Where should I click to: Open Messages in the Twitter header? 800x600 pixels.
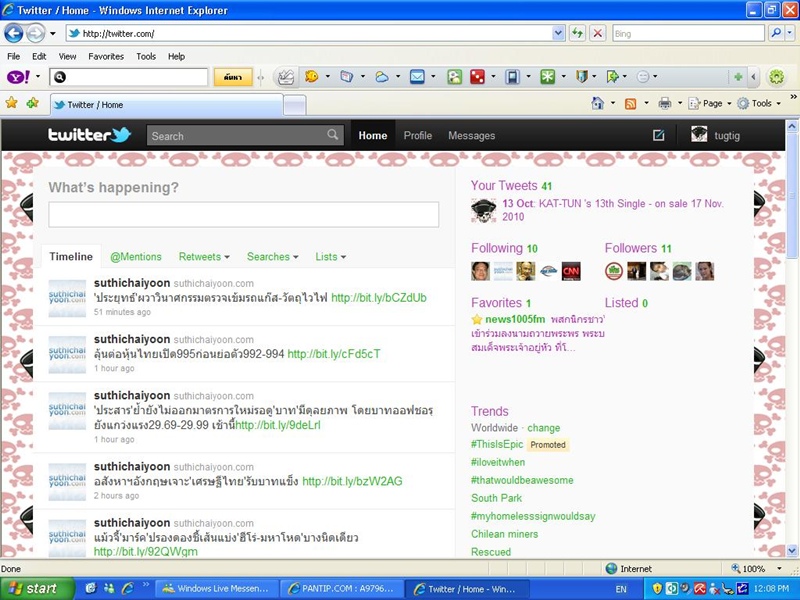(x=471, y=135)
